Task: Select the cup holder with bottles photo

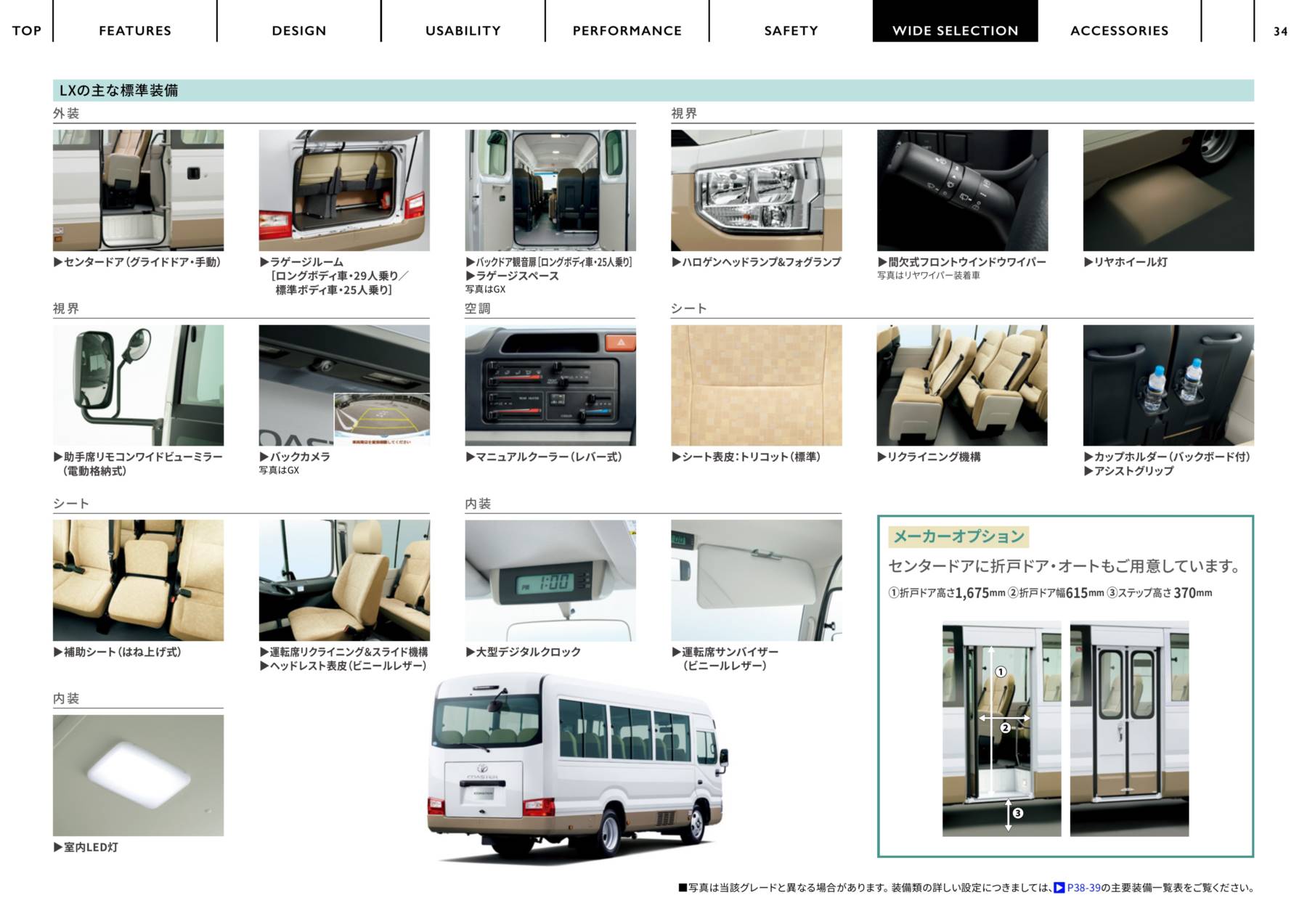Action: click(1168, 385)
